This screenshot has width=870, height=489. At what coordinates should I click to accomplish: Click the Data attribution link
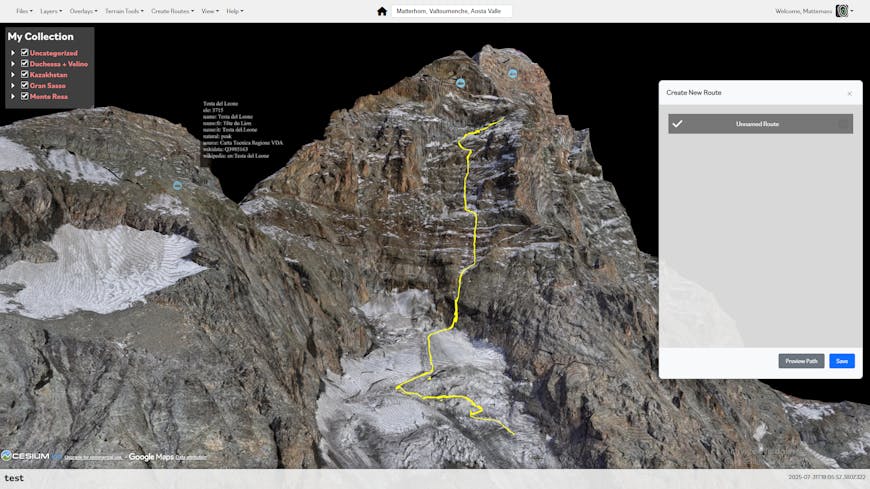[191, 457]
